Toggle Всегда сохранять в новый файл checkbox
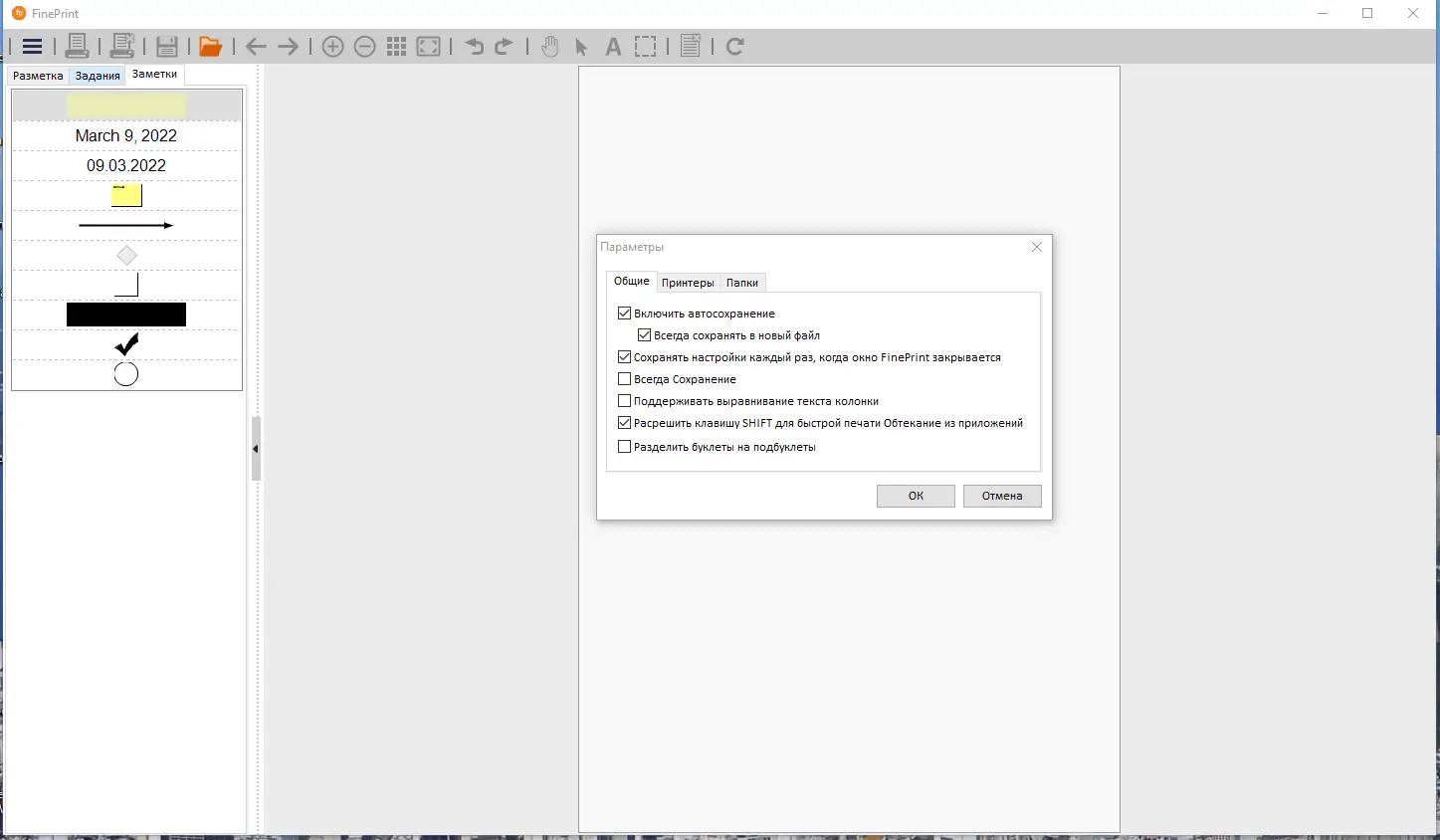Screen dimensions: 1440x840 [x=644, y=335]
